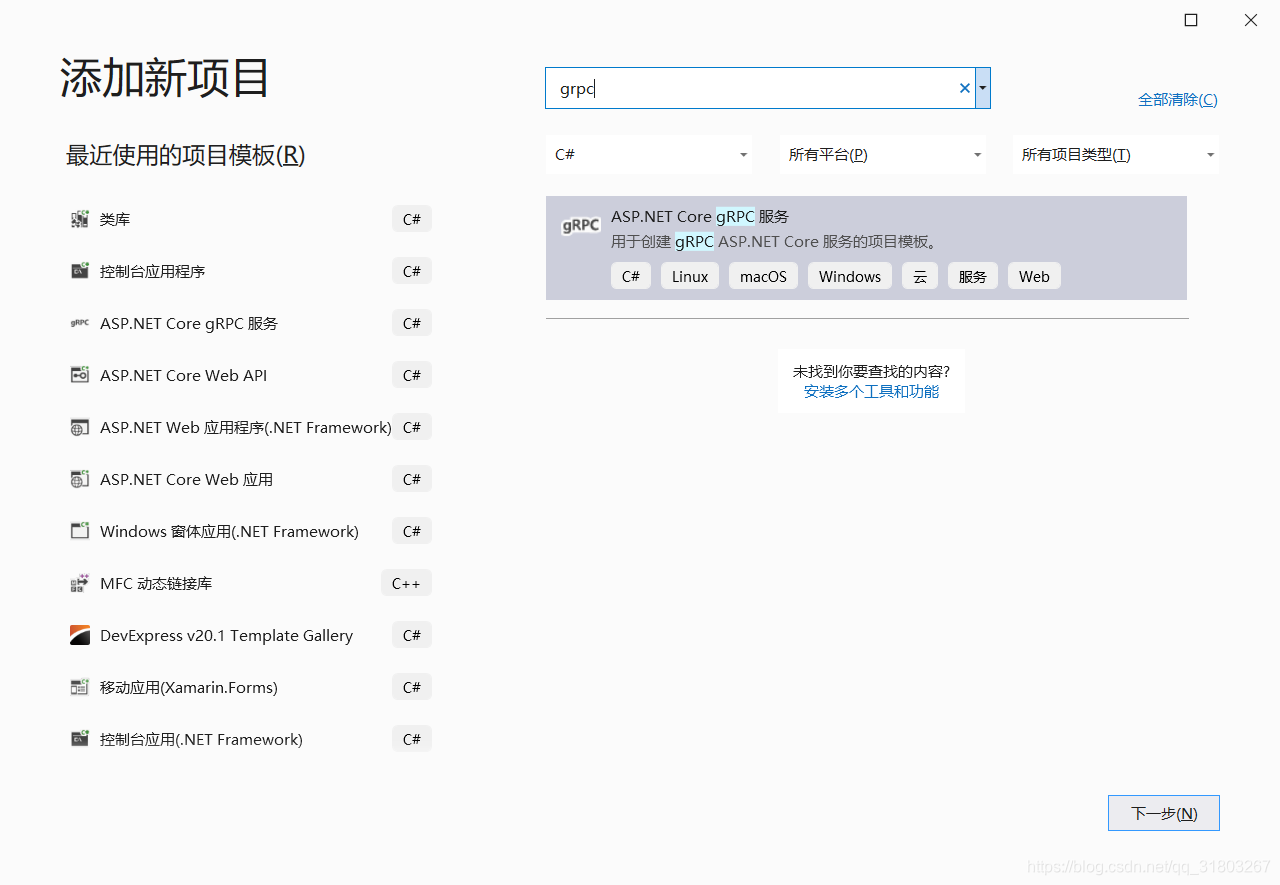Click the Windows tag on gRPC result
Image resolution: width=1280 pixels, height=885 pixels.
[850, 277]
